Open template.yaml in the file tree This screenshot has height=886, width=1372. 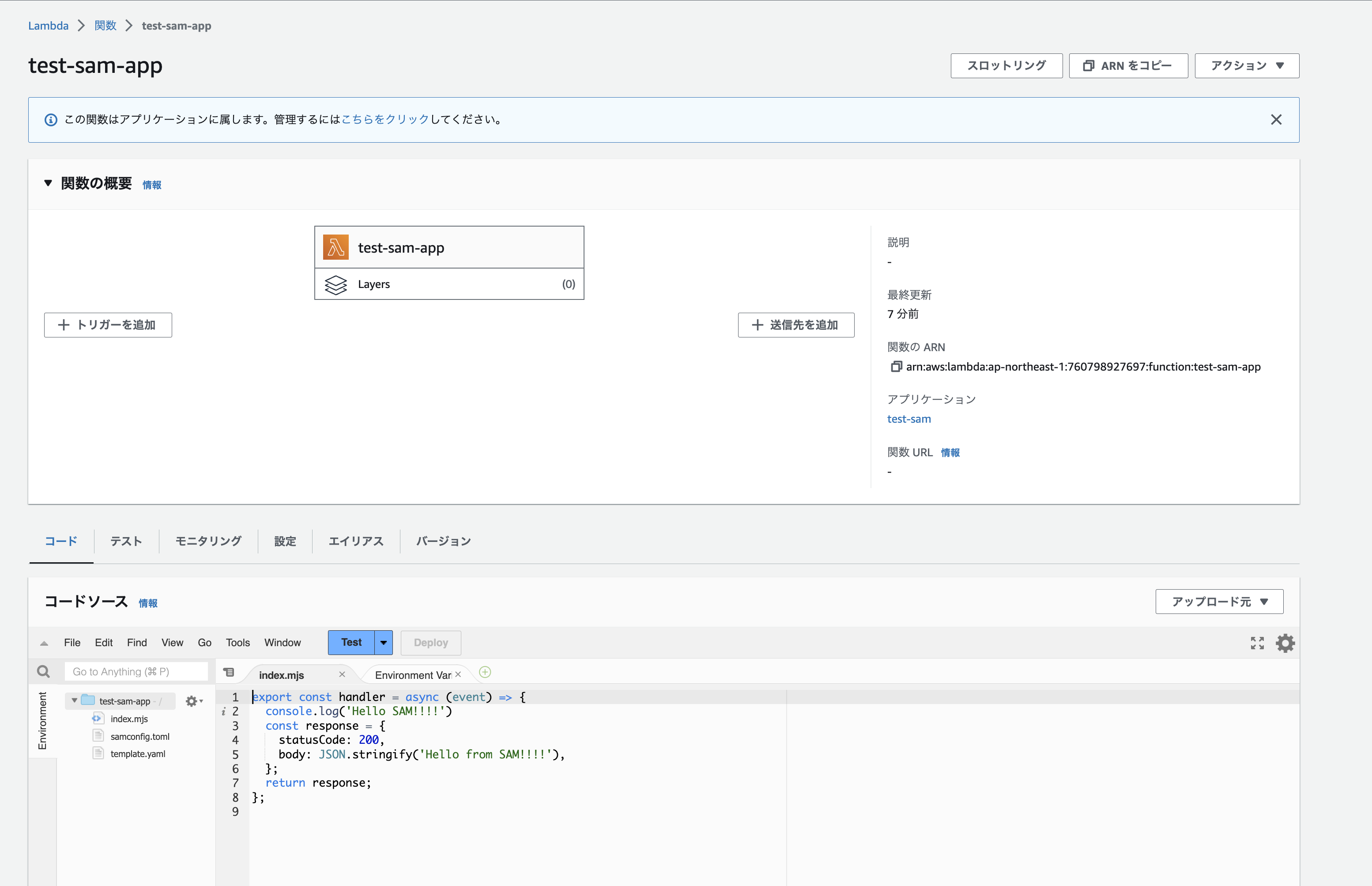pyautogui.click(x=137, y=753)
